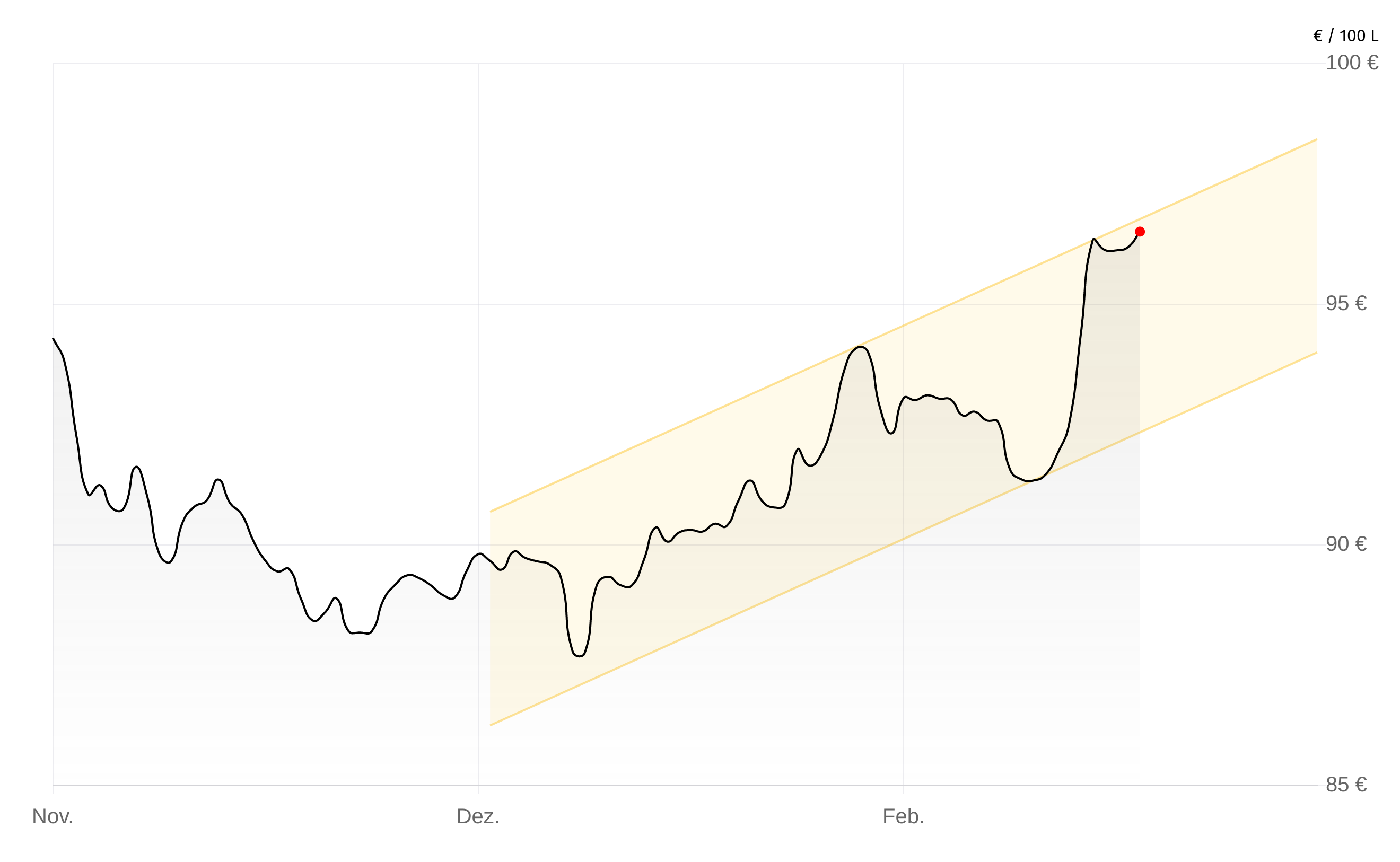The image size is (1400, 862).
Task: Click the "€ / 100 L" unit label
Action: [x=1345, y=36]
